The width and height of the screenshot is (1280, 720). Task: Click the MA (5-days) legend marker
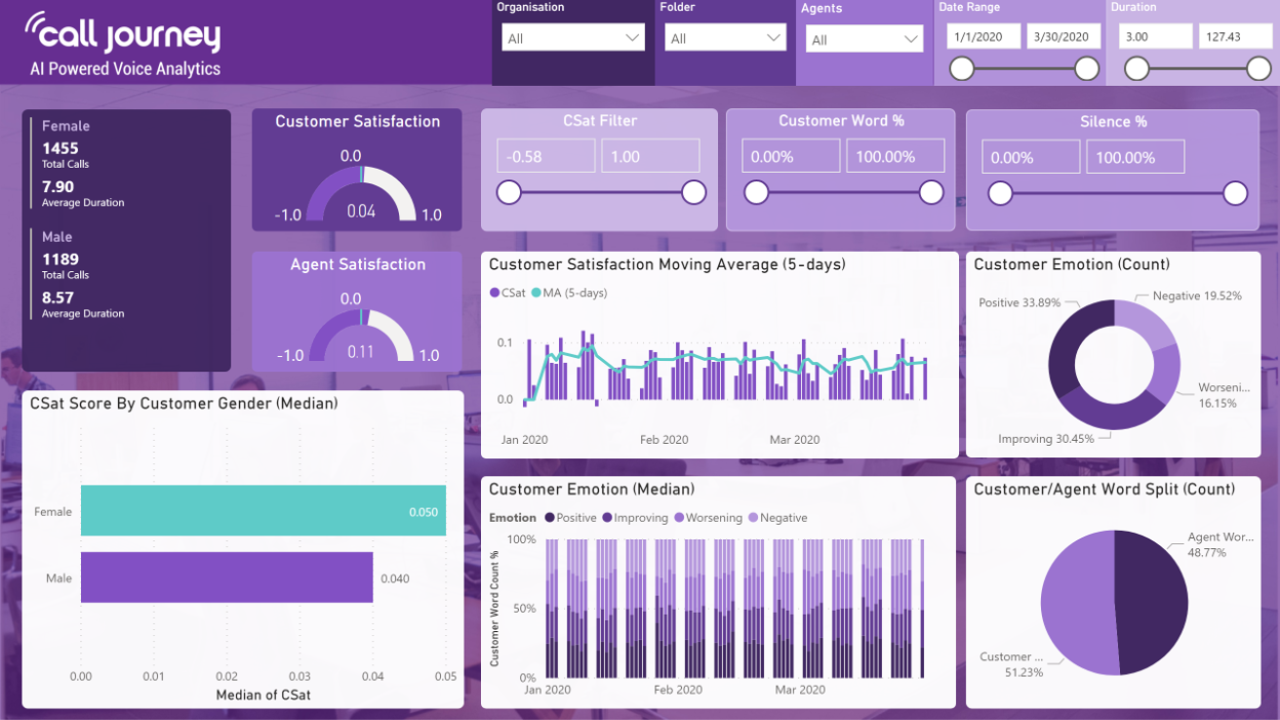535,293
